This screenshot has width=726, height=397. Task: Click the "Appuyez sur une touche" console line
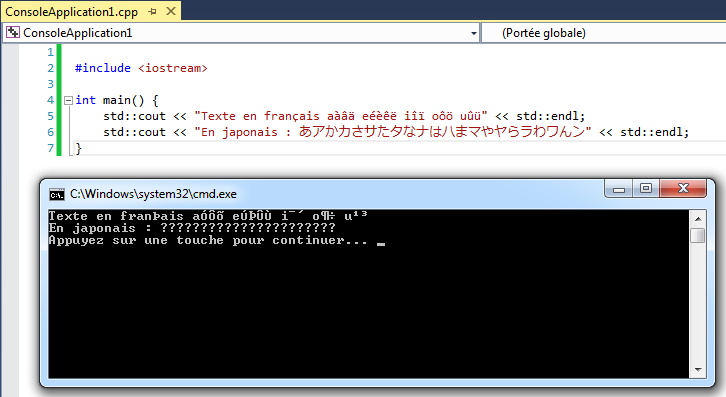coord(207,240)
